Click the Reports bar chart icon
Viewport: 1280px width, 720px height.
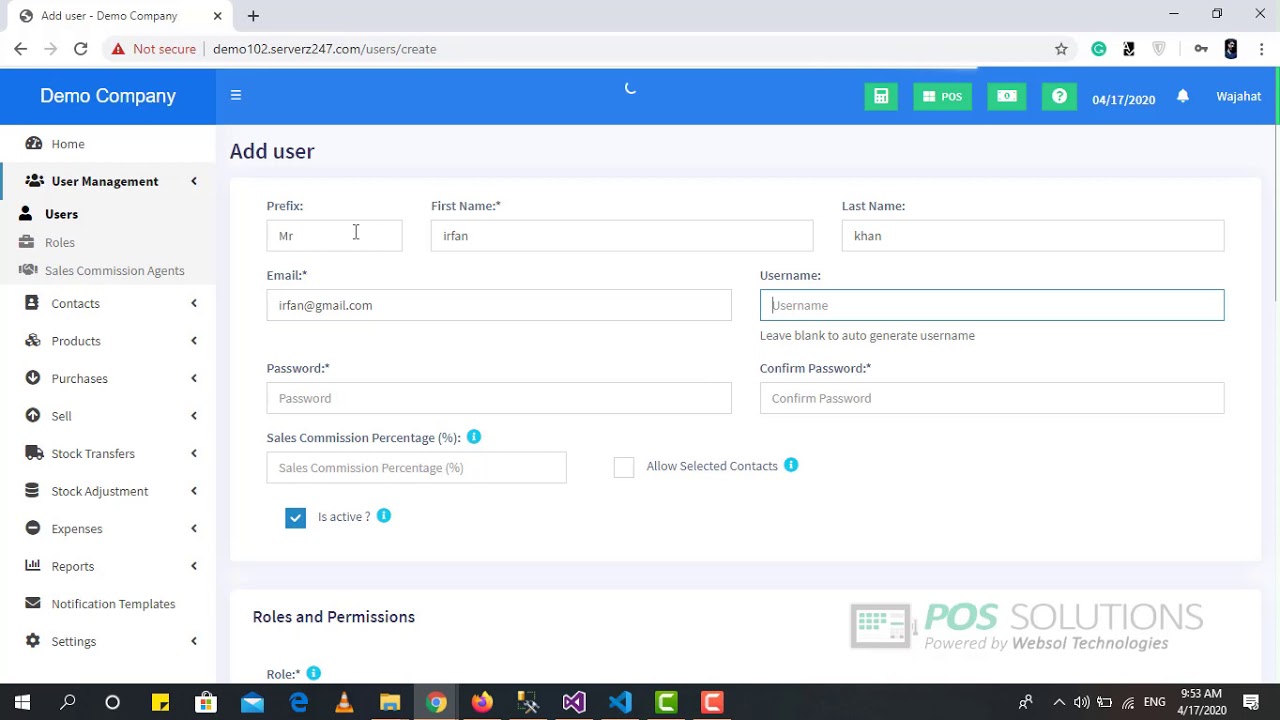(x=33, y=566)
